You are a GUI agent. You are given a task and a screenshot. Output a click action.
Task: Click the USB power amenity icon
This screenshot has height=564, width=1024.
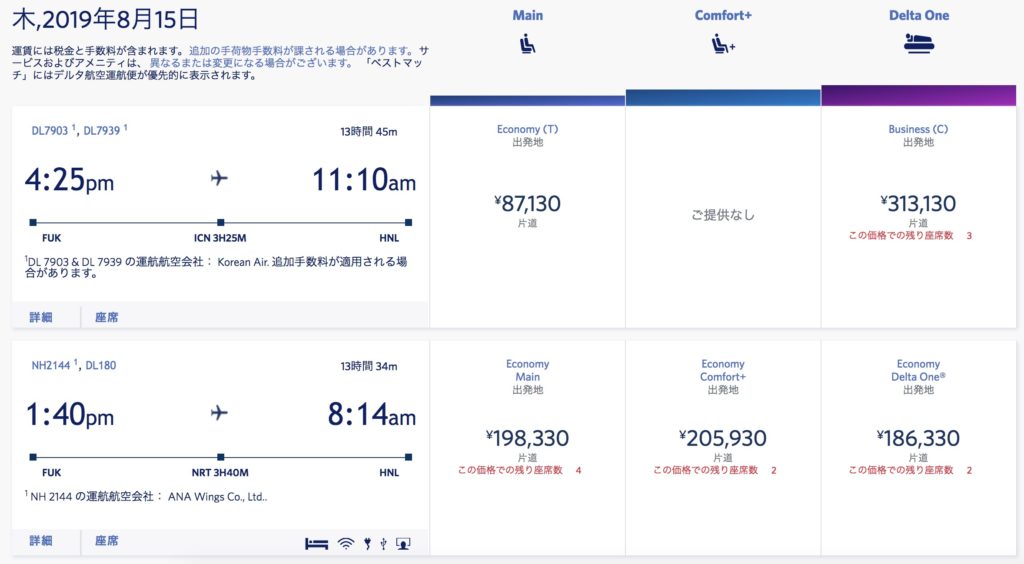[383, 544]
